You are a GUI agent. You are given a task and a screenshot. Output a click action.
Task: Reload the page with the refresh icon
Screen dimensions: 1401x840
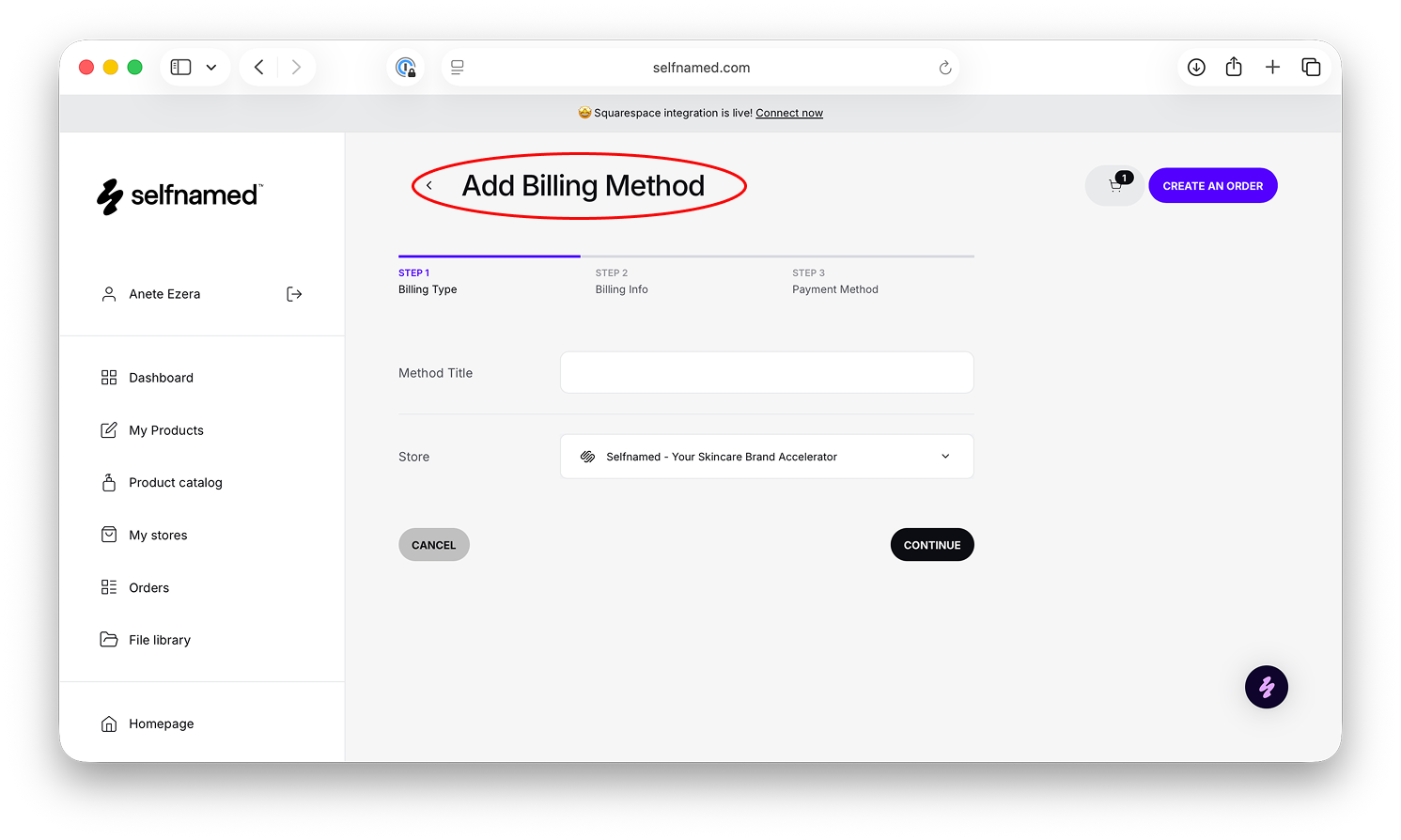945,68
